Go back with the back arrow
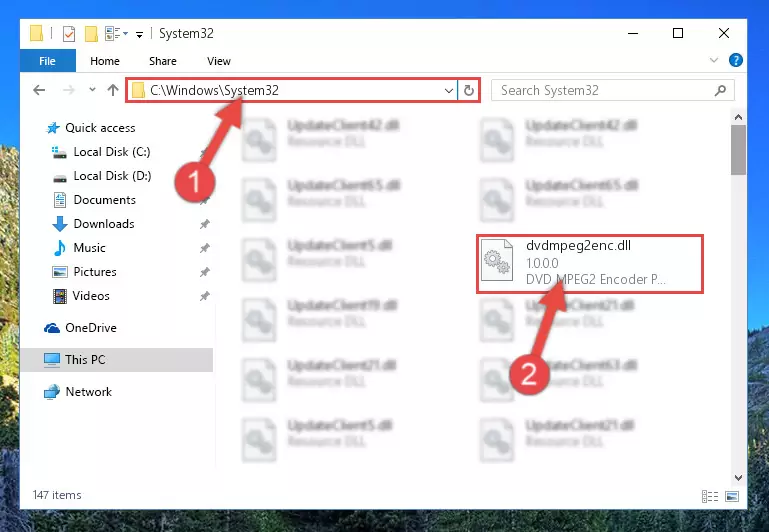Screen dimensions: 769x532 (39, 90)
